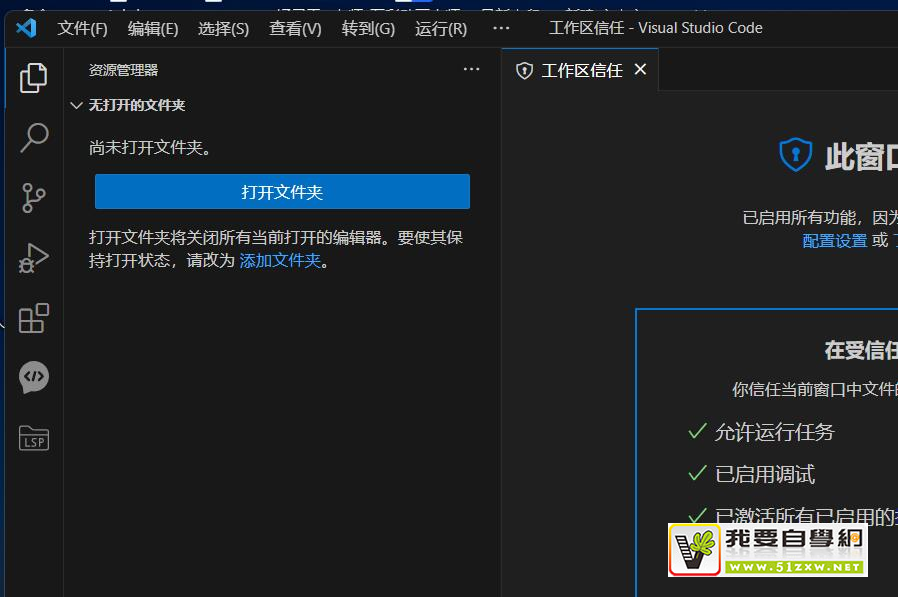Open the 文件(F) menu
Screen dimensions: 898x597
pyautogui.click(x=82, y=28)
